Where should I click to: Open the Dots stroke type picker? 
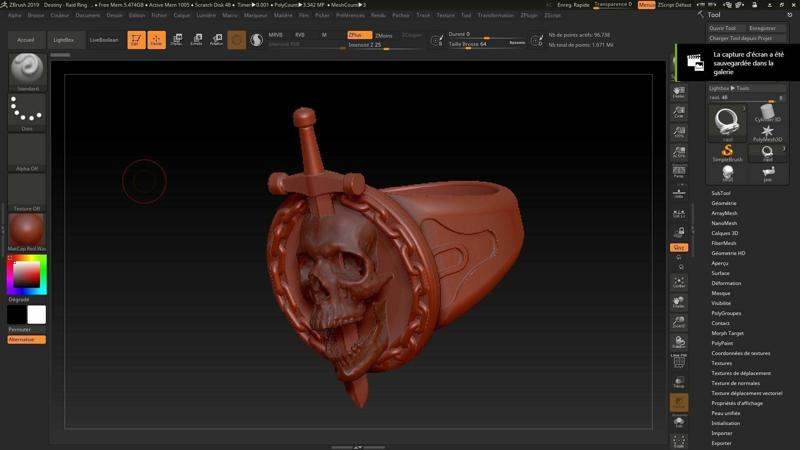point(27,111)
